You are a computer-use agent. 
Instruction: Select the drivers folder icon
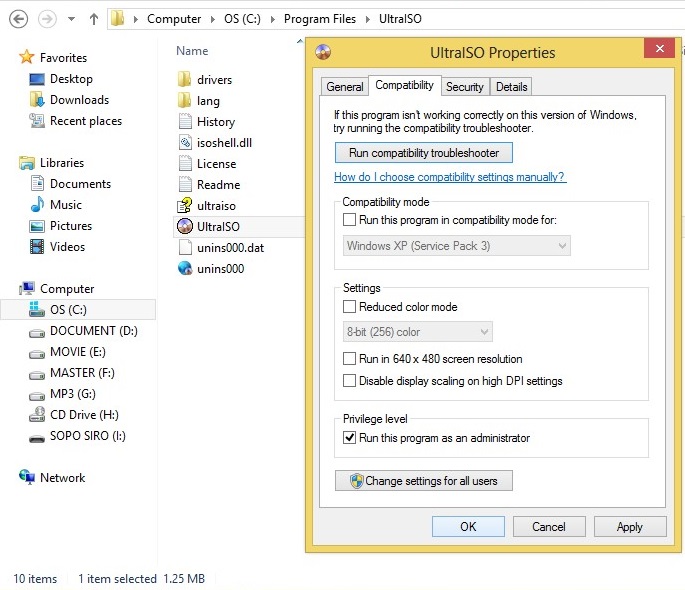185,79
